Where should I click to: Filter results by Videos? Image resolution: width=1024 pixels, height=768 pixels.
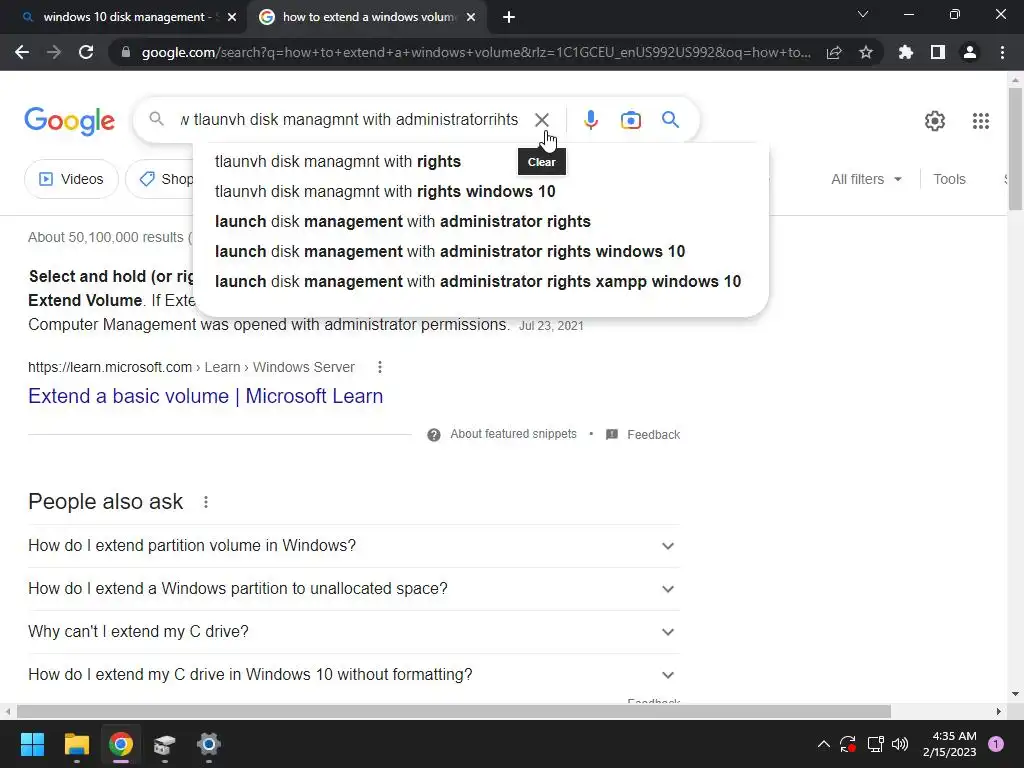pyautogui.click(x=71, y=179)
